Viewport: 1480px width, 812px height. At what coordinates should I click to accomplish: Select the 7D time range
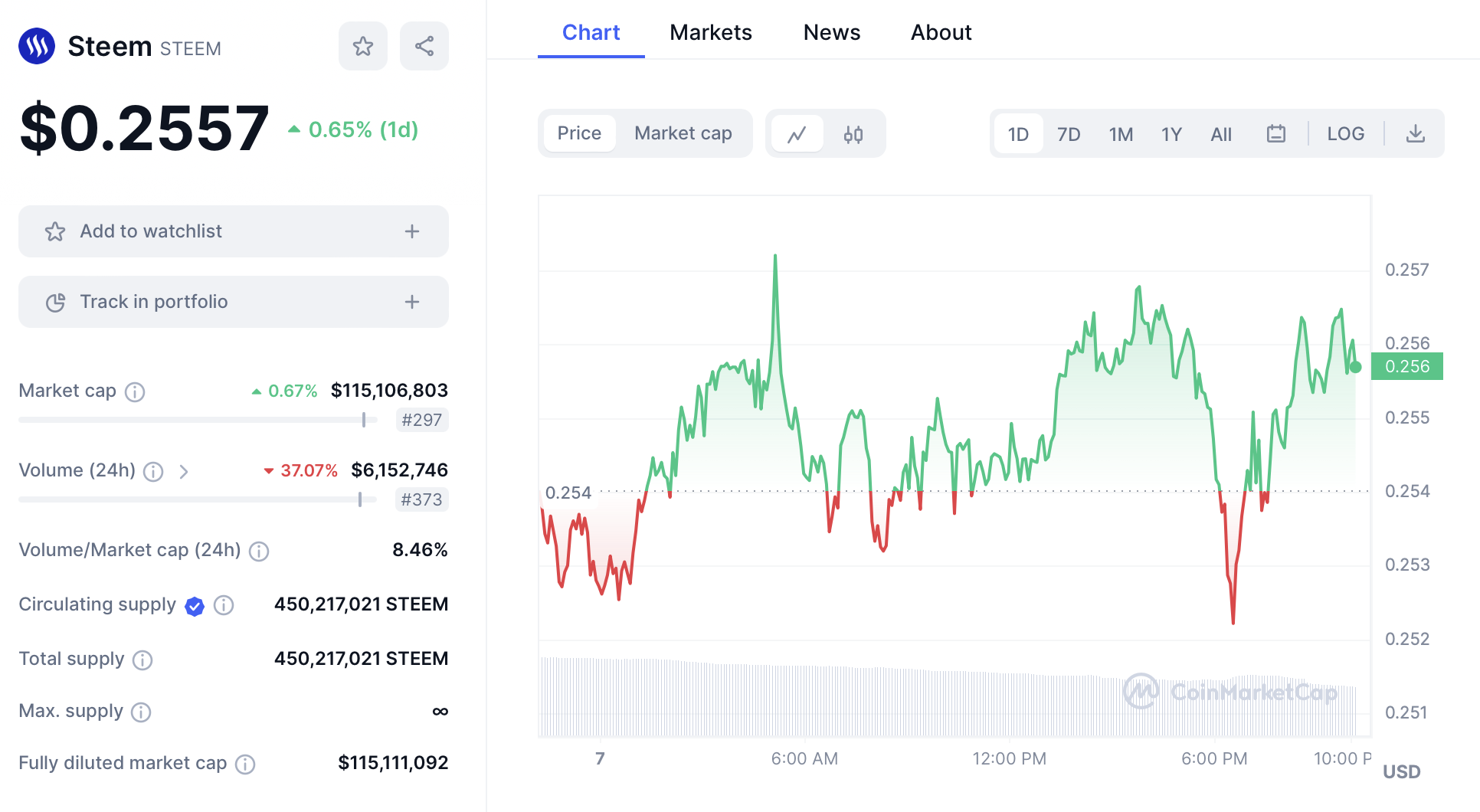point(1068,134)
